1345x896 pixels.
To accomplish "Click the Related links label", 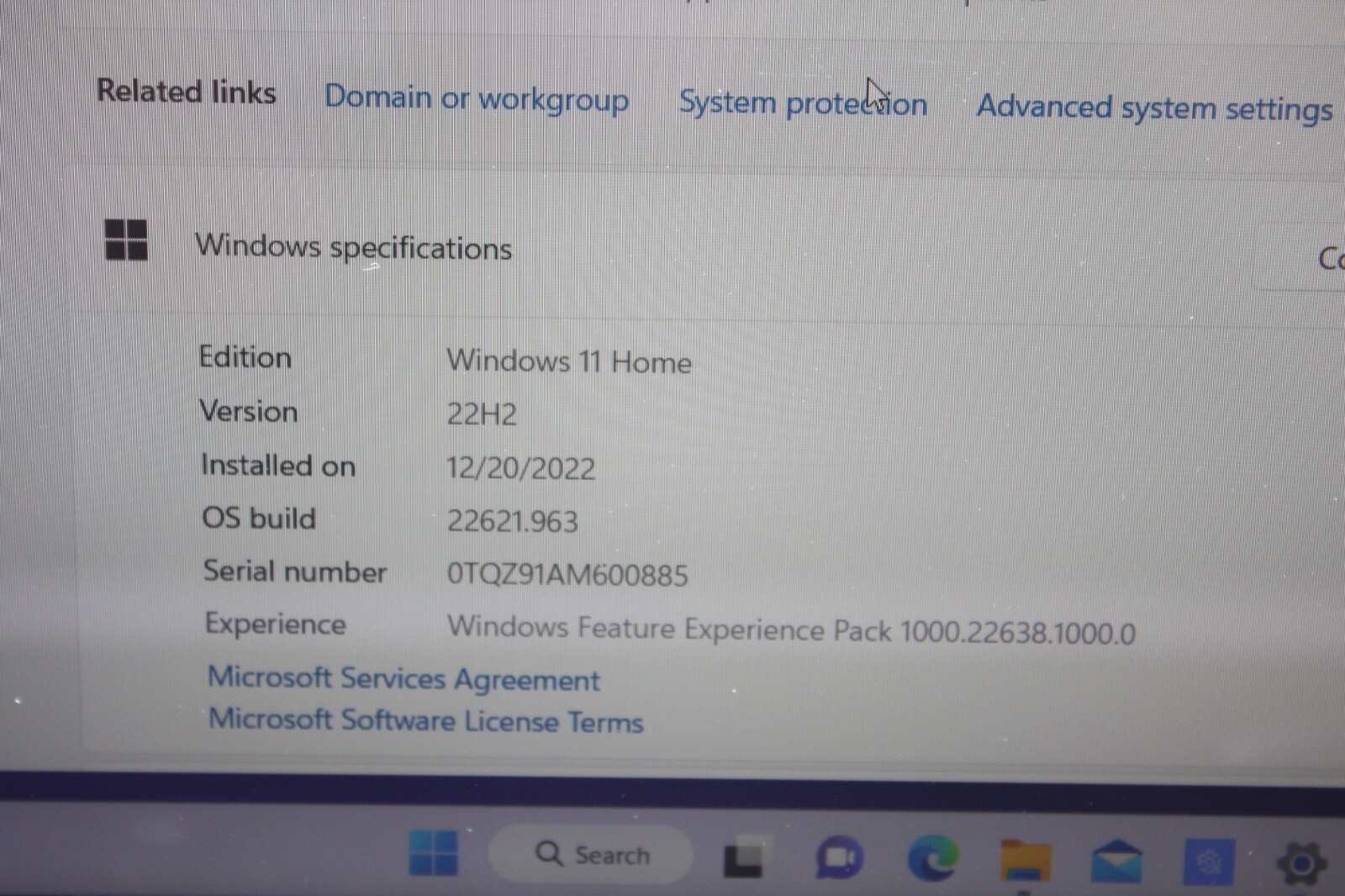I will coord(187,91).
